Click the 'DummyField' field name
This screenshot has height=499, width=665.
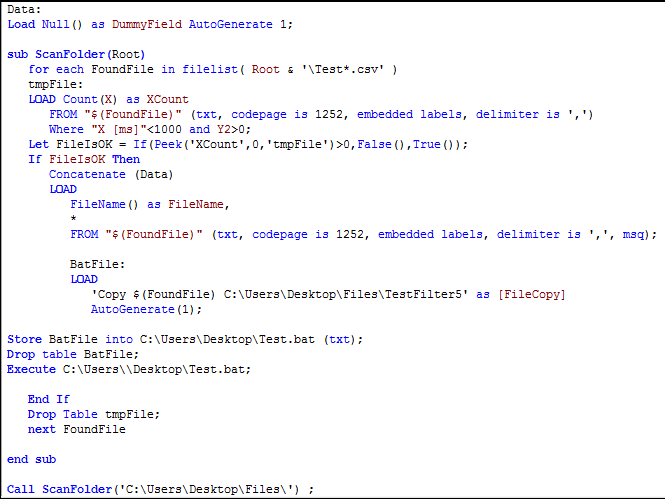pos(147,25)
